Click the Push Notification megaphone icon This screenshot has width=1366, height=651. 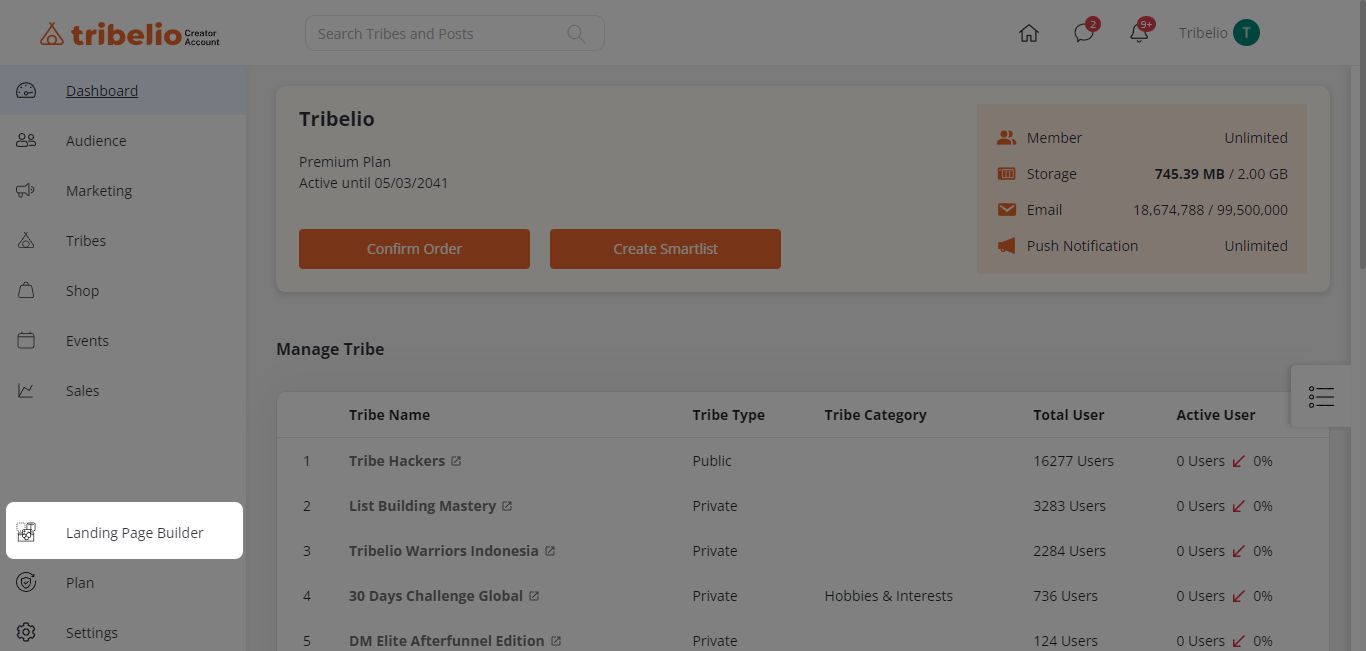(x=1006, y=246)
